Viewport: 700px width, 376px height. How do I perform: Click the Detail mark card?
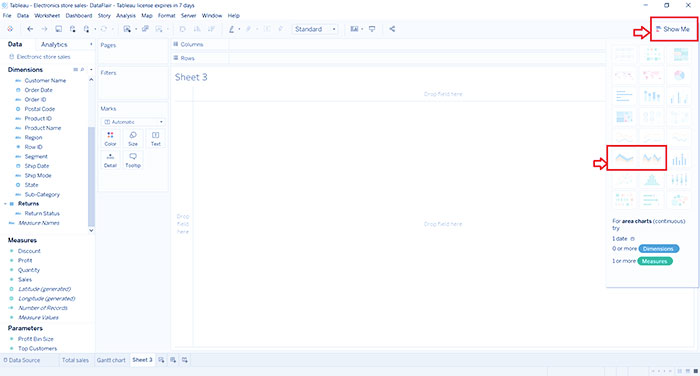(x=110, y=160)
